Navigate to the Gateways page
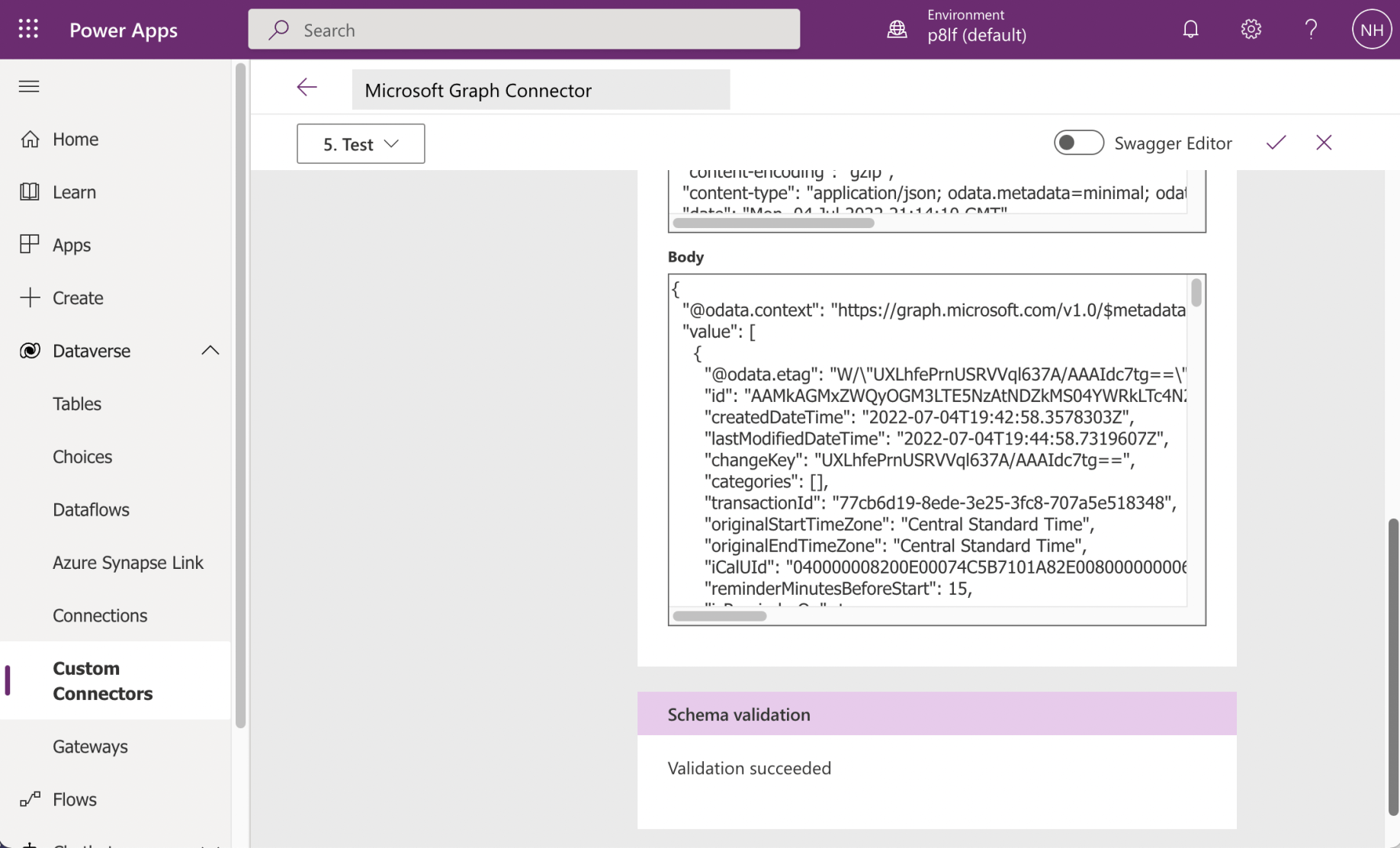This screenshot has height=848, width=1400. pyautogui.click(x=90, y=747)
